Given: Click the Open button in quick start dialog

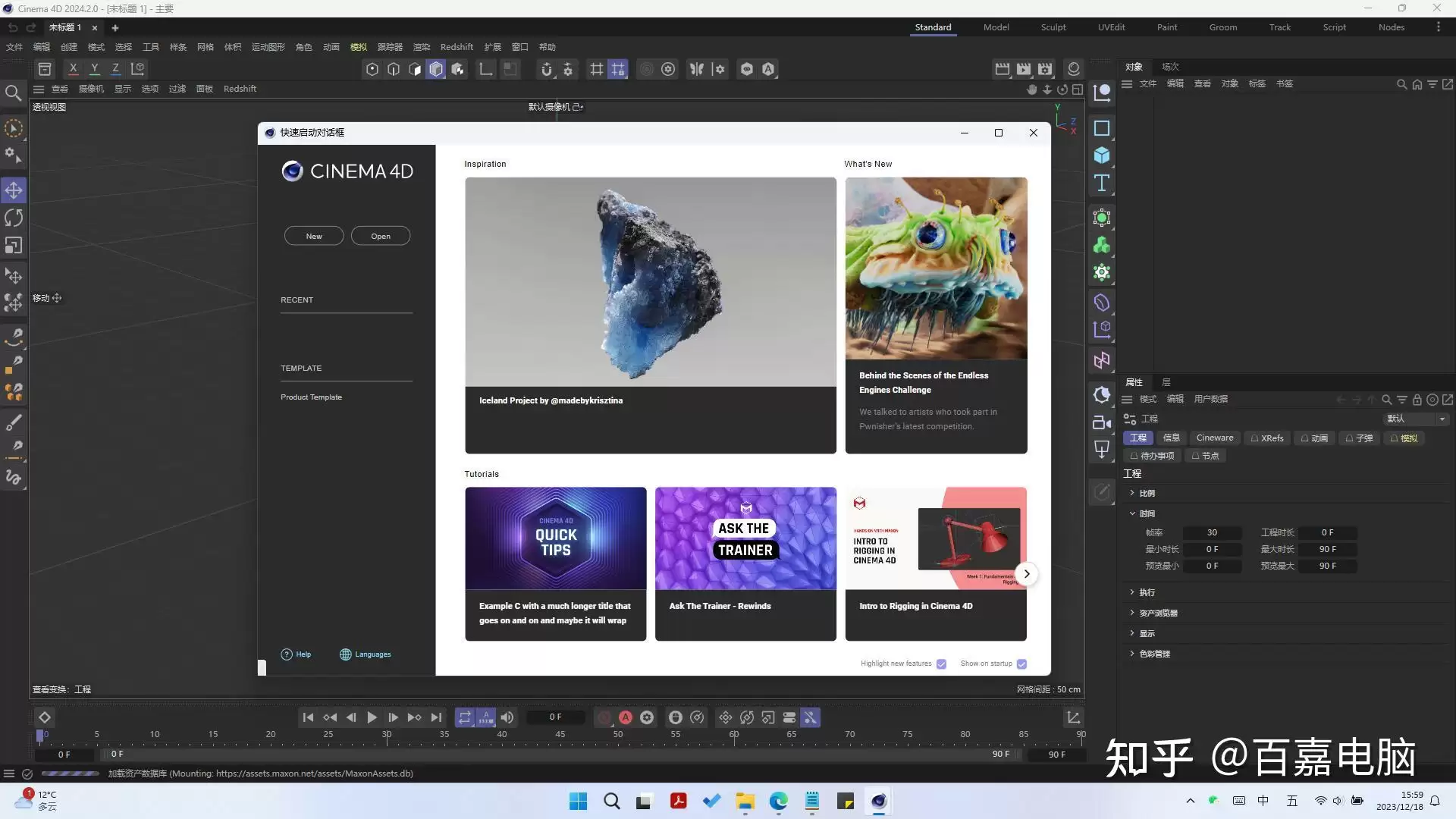Looking at the screenshot, I should click(381, 236).
